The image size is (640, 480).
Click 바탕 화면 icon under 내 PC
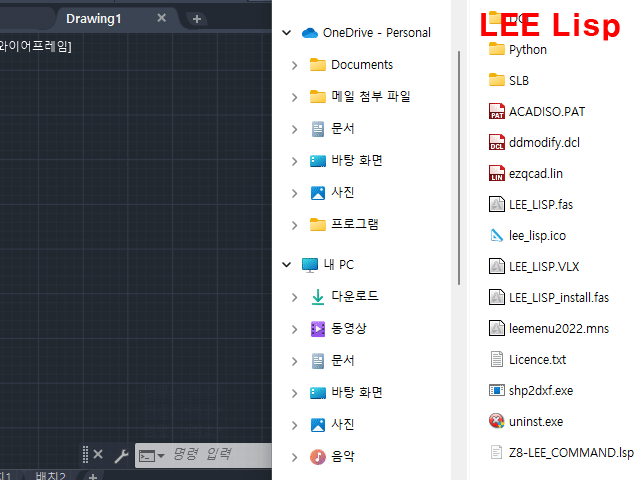click(x=318, y=393)
